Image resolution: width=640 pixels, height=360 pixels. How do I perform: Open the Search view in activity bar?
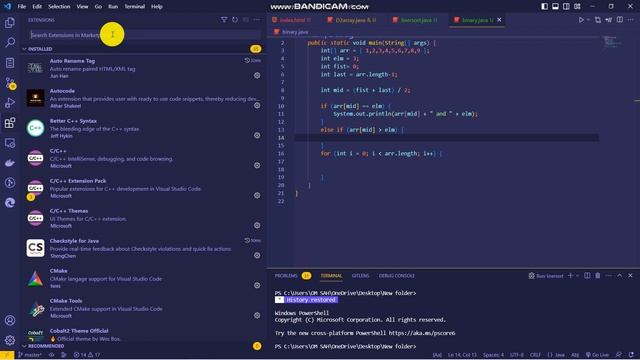tap(10, 42)
